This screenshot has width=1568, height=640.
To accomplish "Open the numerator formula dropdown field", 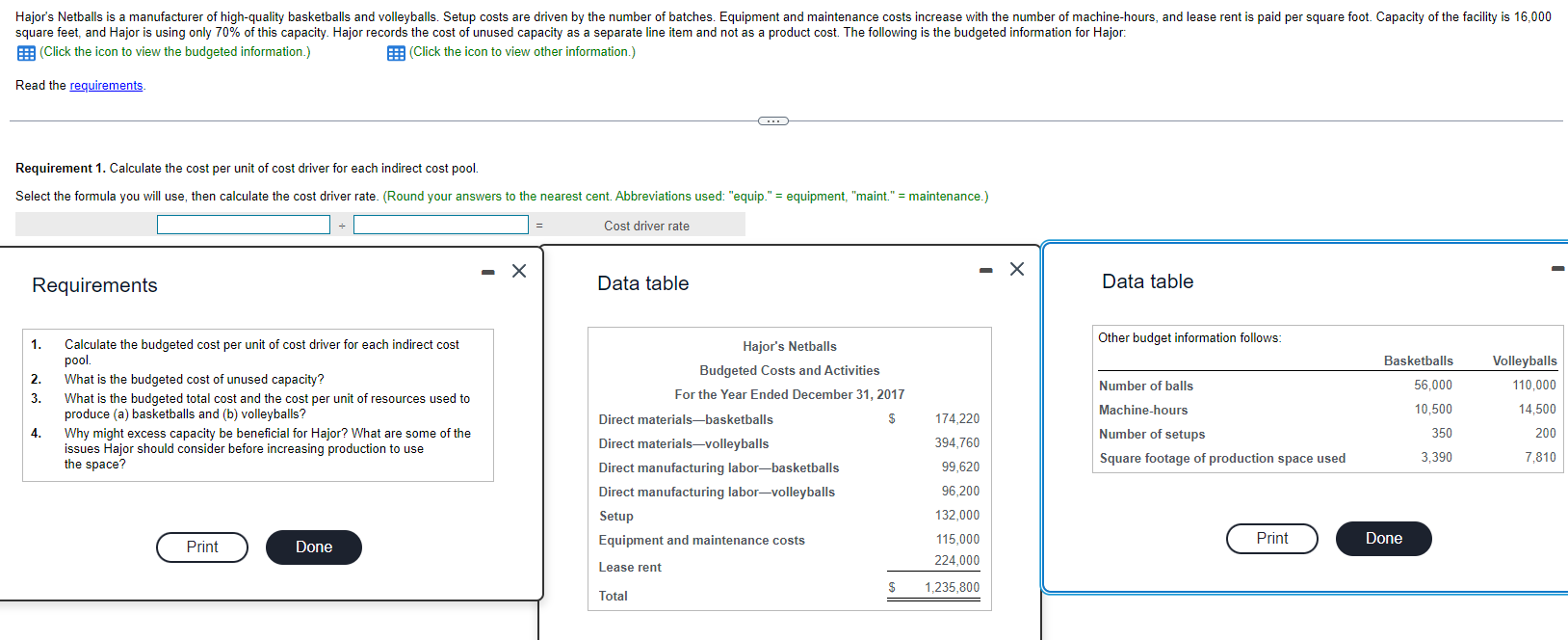I will click(x=244, y=225).
